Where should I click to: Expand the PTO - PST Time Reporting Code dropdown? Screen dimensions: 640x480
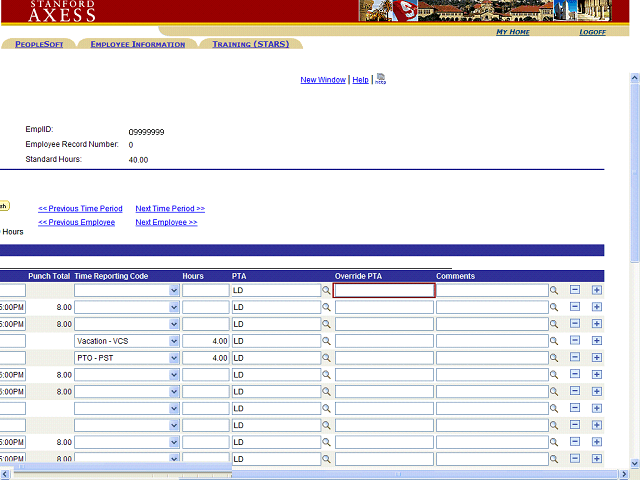174,358
